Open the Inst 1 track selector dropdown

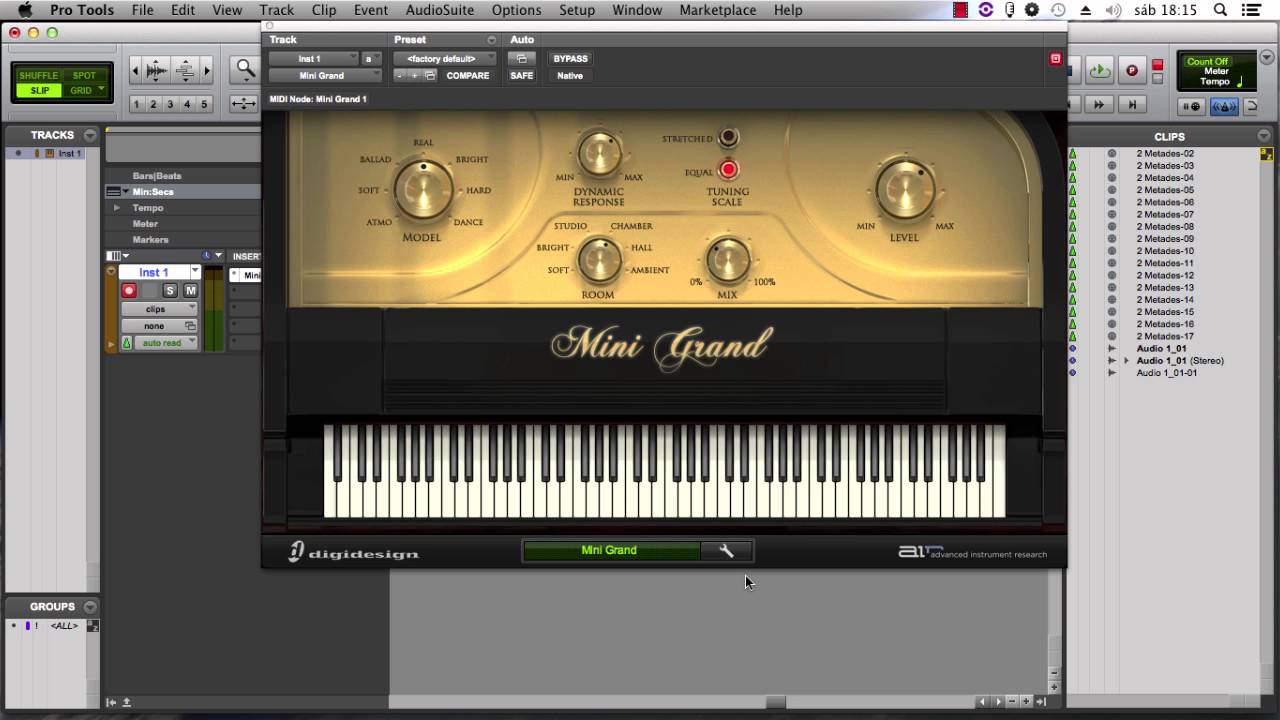click(x=313, y=59)
